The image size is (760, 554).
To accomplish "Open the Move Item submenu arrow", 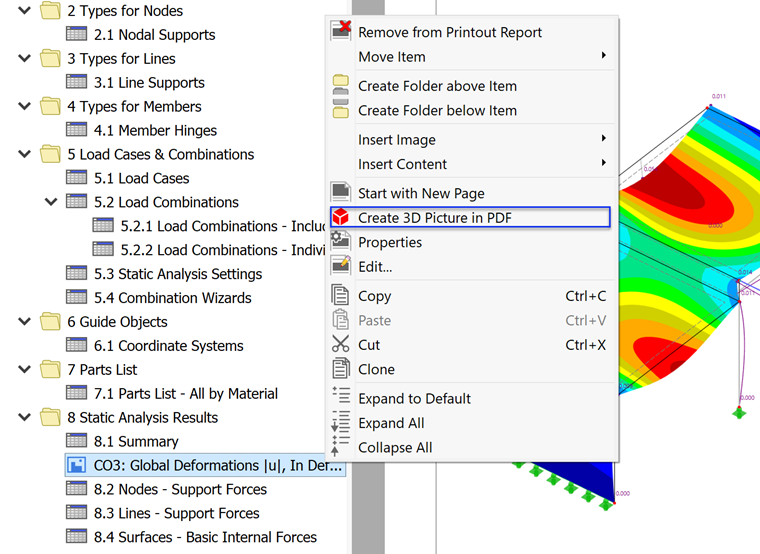I will (x=603, y=56).
